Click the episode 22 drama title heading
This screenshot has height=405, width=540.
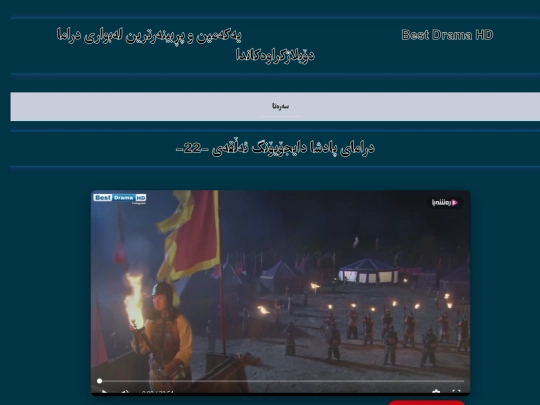click(275, 148)
